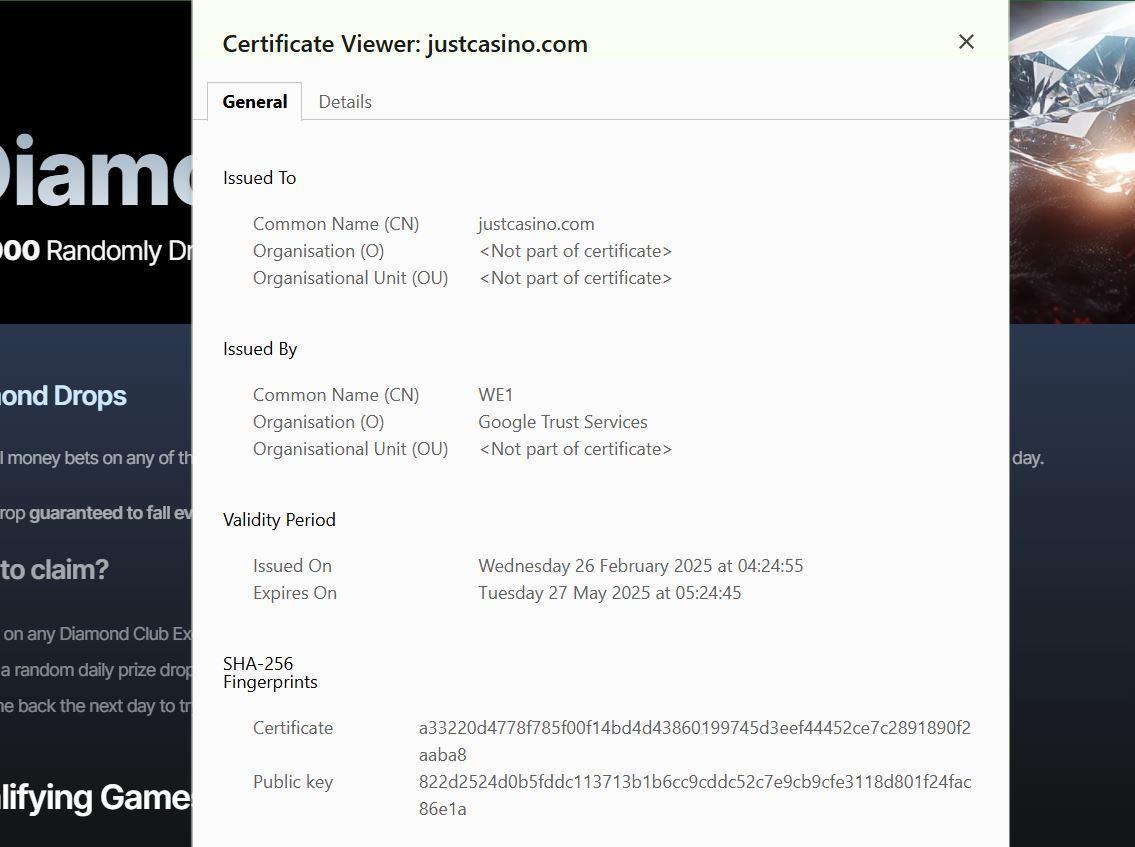Click the certificate SHA-256 fingerprint hash
The image size is (1135, 847).
[694, 729]
